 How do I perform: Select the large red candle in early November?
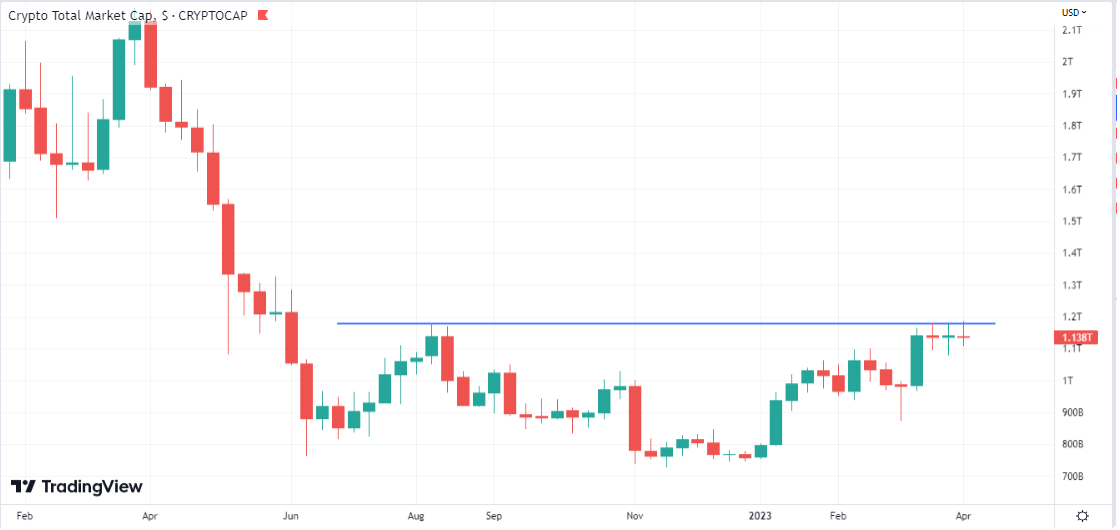click(x=634, y=418)
